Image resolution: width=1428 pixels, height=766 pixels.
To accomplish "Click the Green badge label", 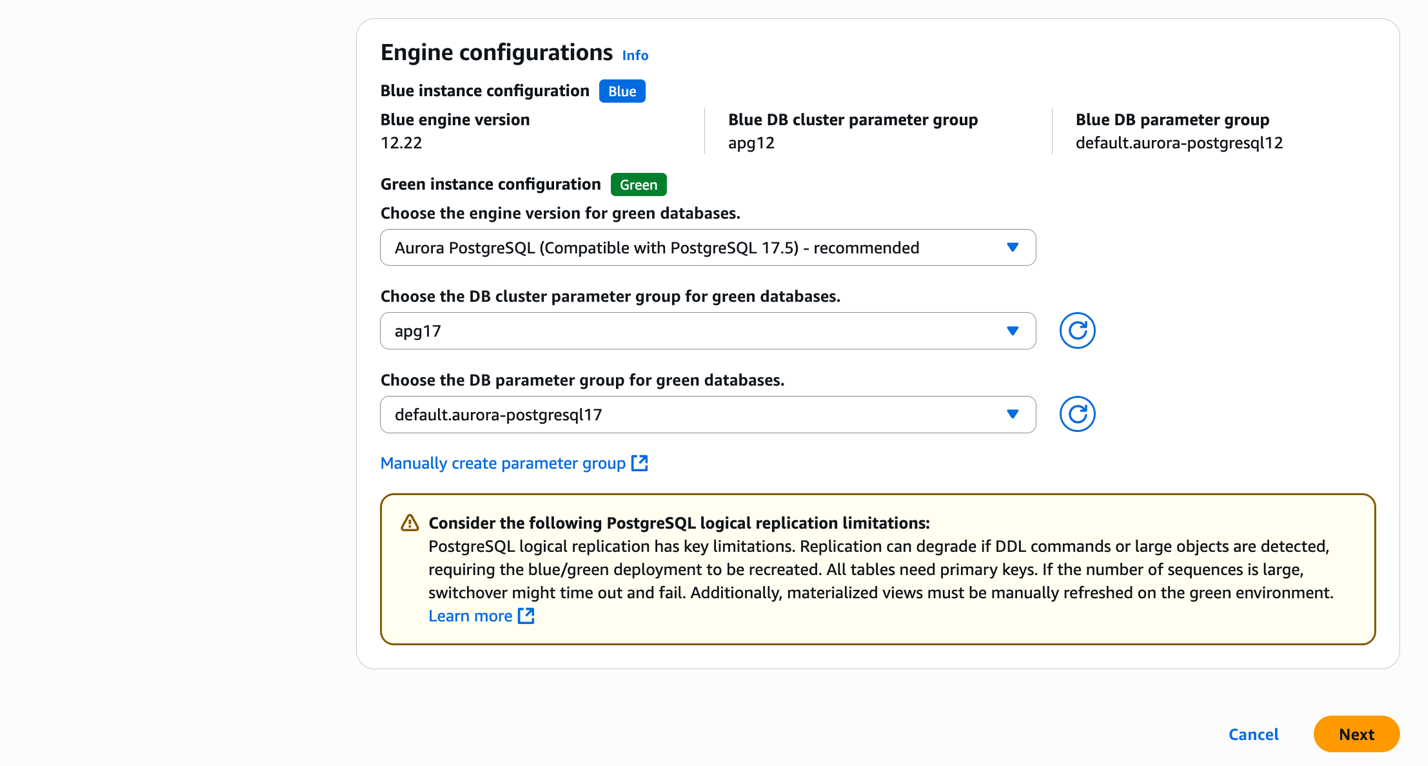I will click(638, 185).
